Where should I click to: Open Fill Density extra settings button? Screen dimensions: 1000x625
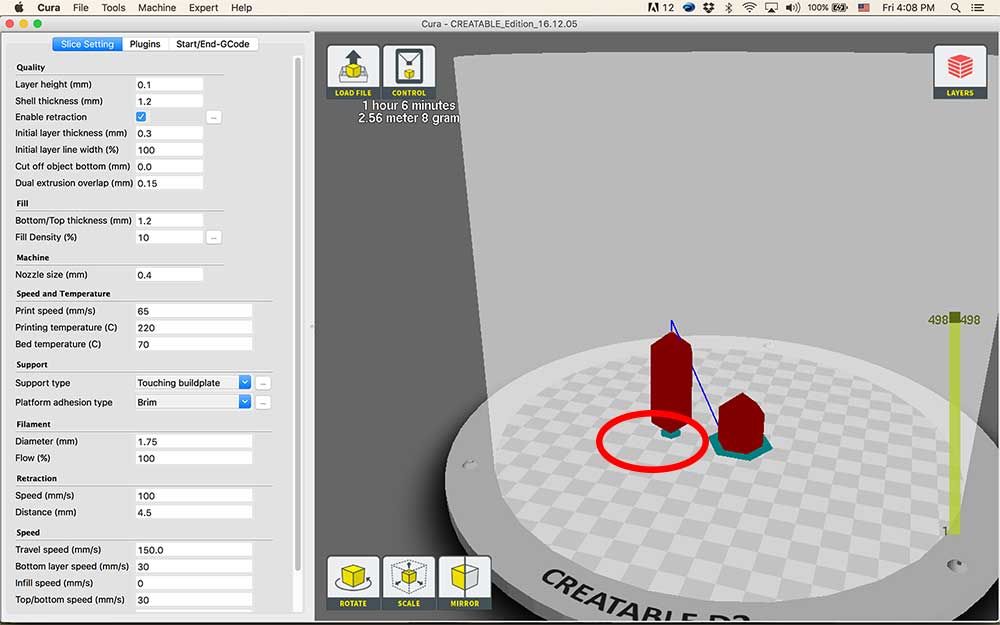tap(214, 237)
